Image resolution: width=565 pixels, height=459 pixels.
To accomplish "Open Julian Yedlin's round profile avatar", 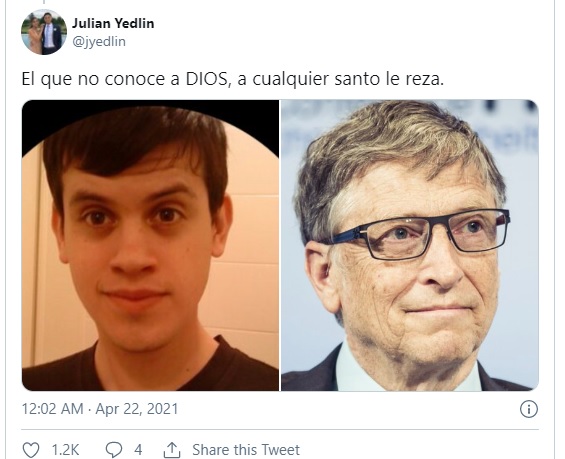I will [x=44, y=32].
